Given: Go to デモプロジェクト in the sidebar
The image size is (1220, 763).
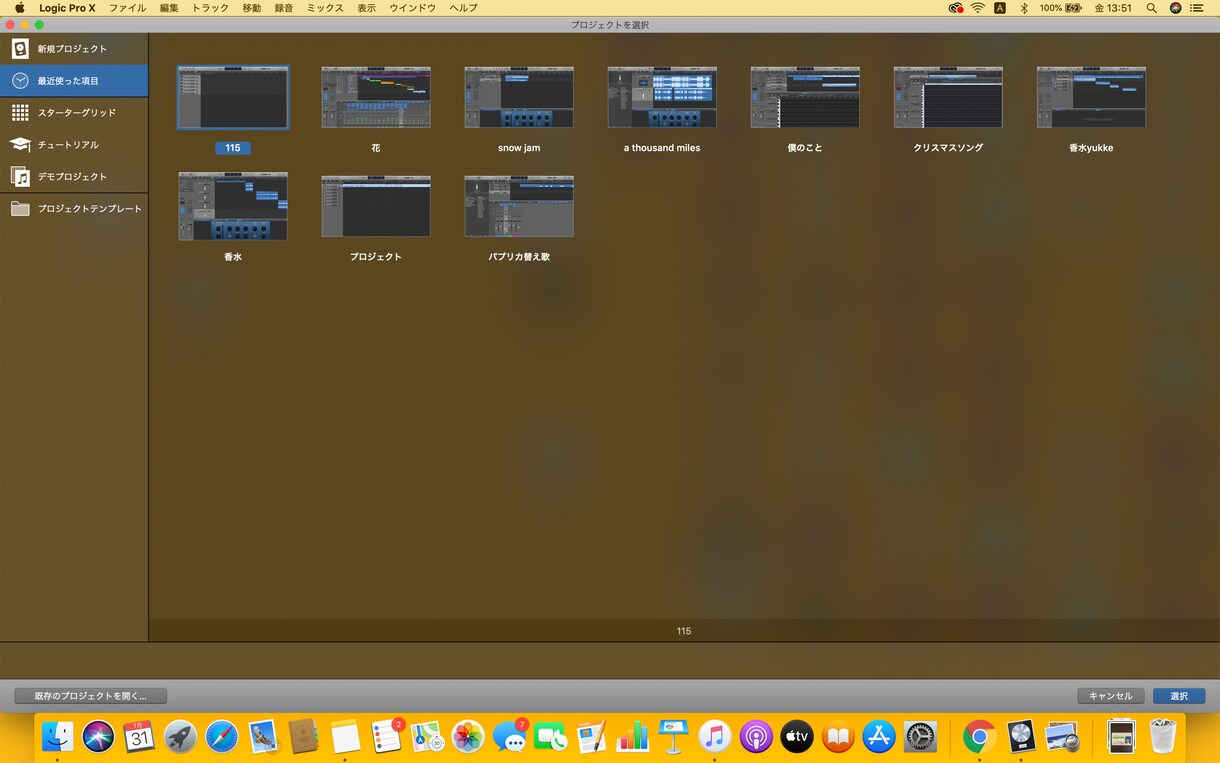Looking at the screenshot, I should tap(74, 177).
